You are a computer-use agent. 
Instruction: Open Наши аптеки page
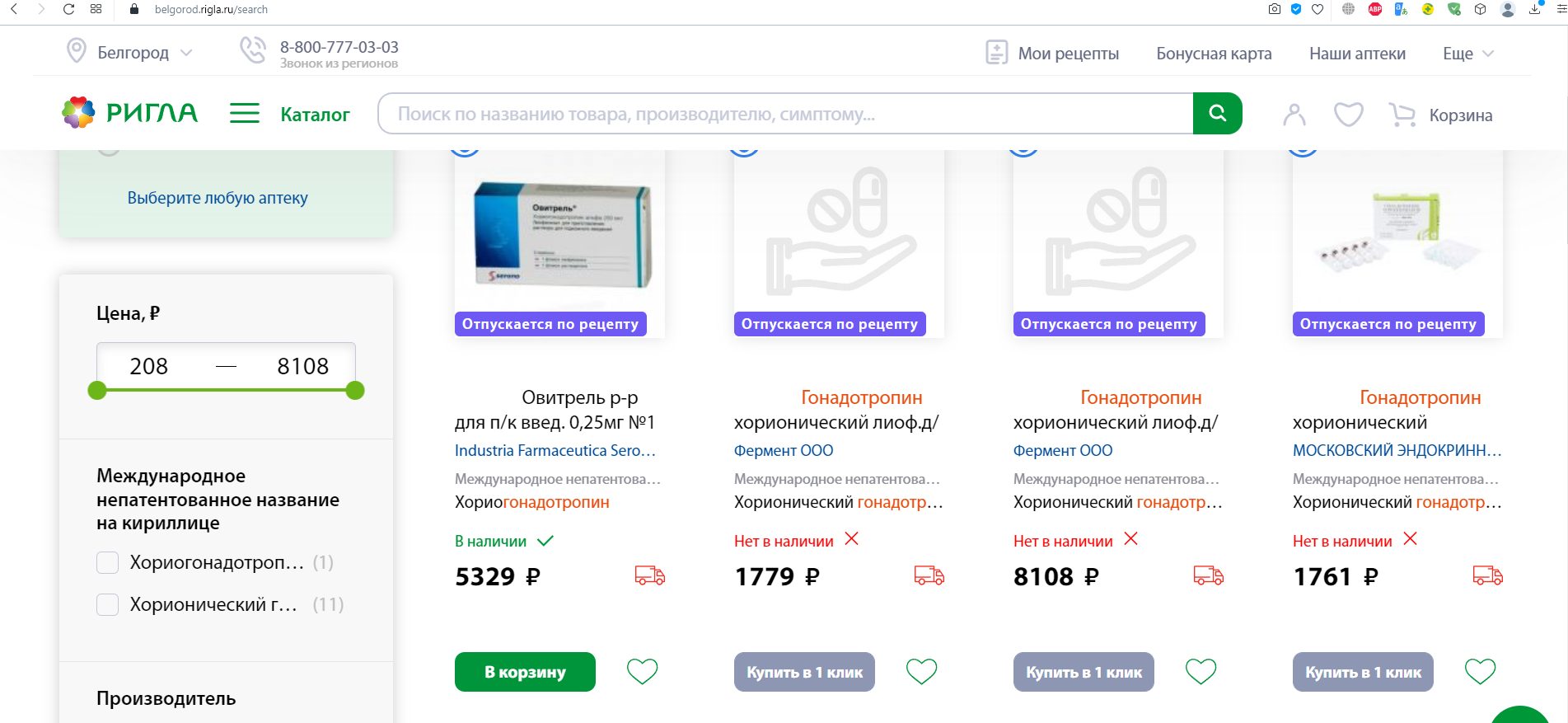click(x=1357, y=54)
